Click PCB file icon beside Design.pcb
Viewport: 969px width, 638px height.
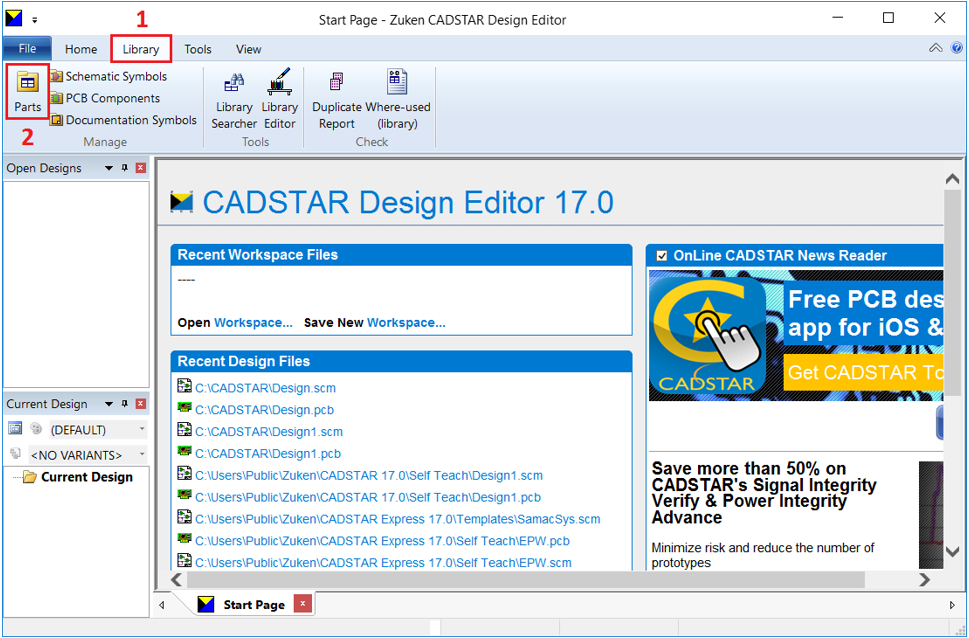click(x=184, y=408)
